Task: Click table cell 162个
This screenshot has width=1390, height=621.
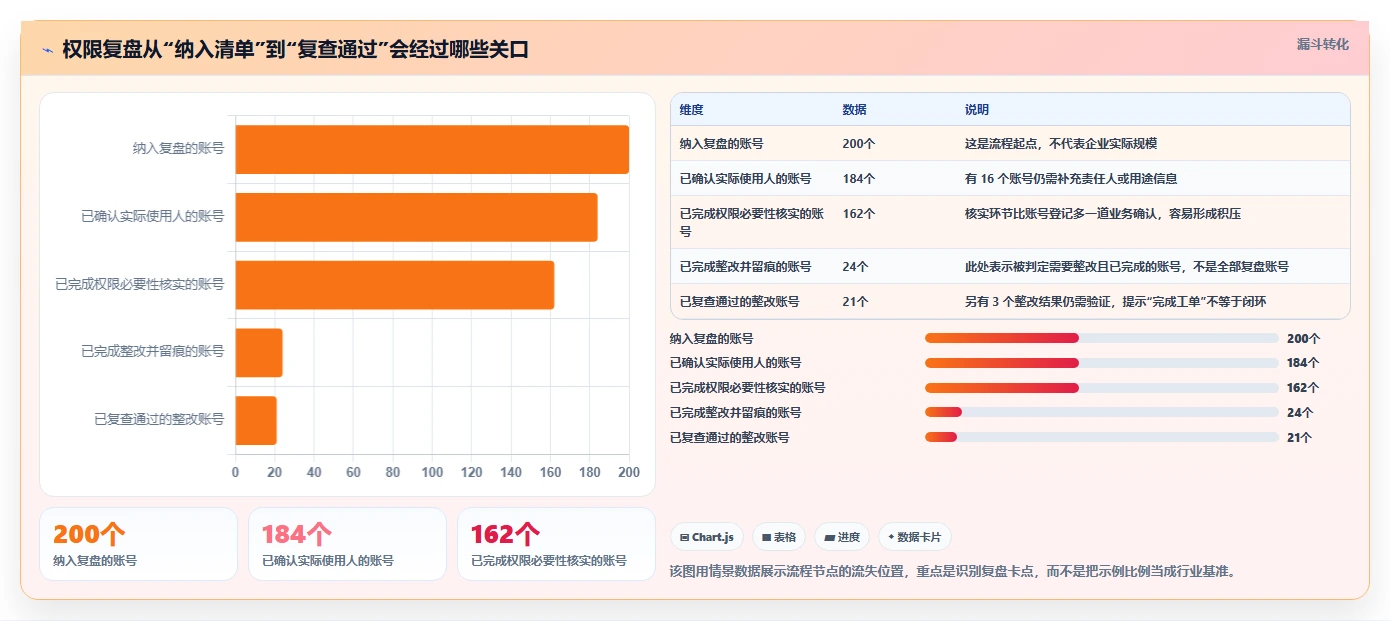Action: pyautogui.click(x=858, y=214)
